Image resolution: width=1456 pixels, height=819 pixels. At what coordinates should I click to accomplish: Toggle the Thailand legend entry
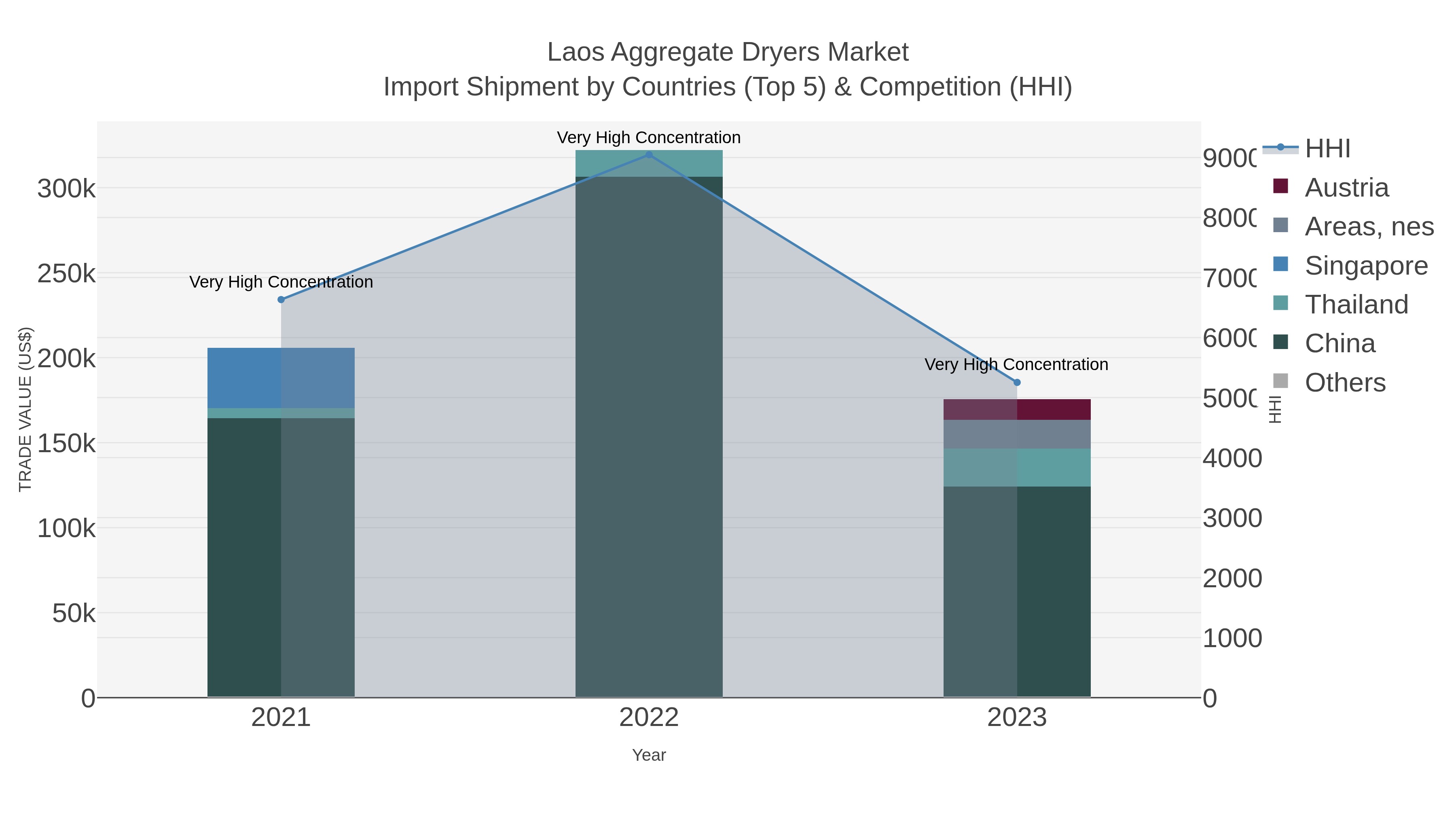point(1340,305)
